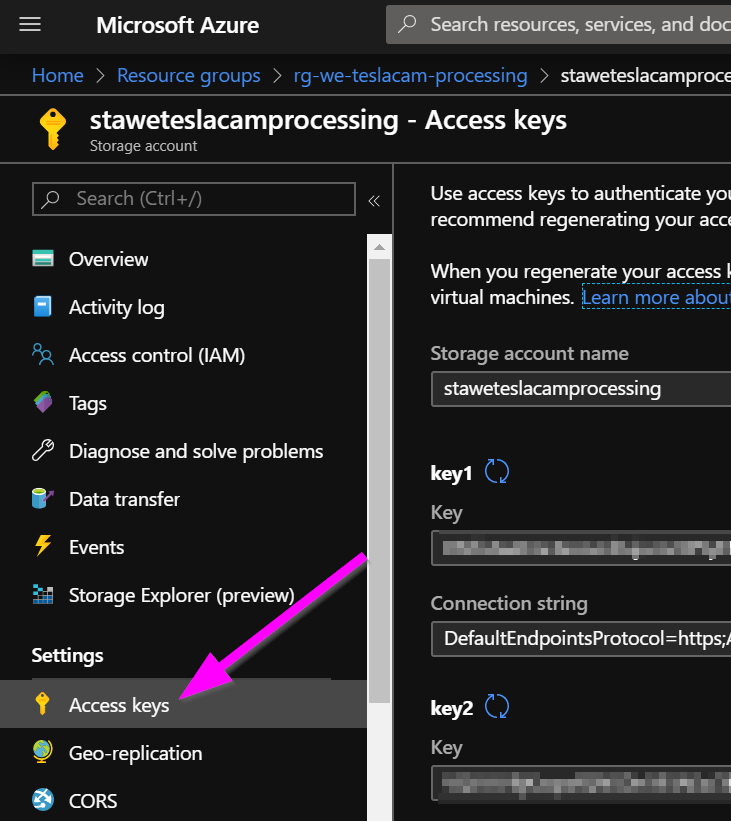The height and width of the screenshot is (821, 731).
Task: Regenerate key1 with refresh icon
Action: (x=496, y=471)
